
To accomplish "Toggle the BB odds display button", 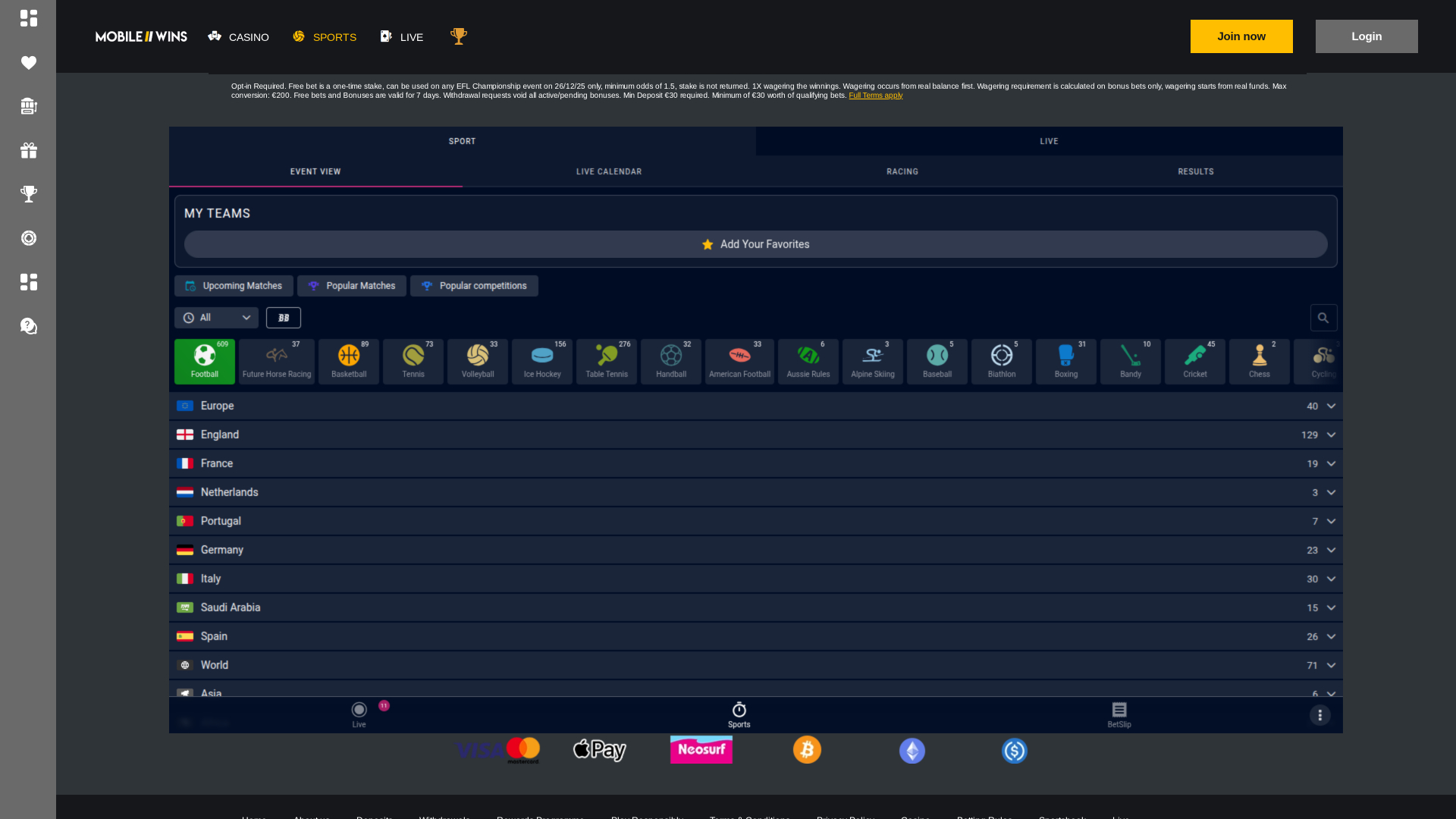I will pyautogui.click(x=283, y=318).
